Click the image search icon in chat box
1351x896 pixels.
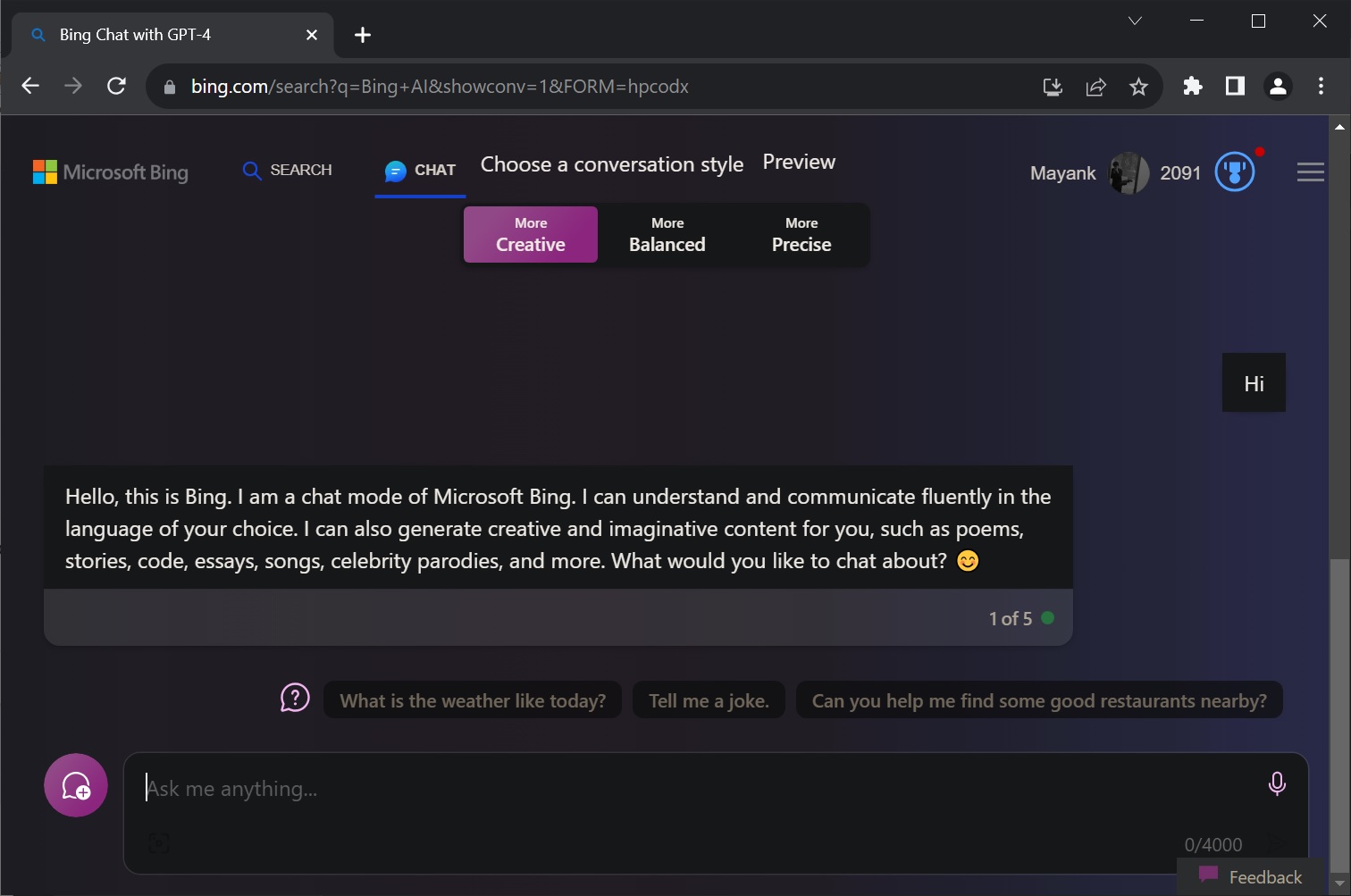[x=158, y=842]
